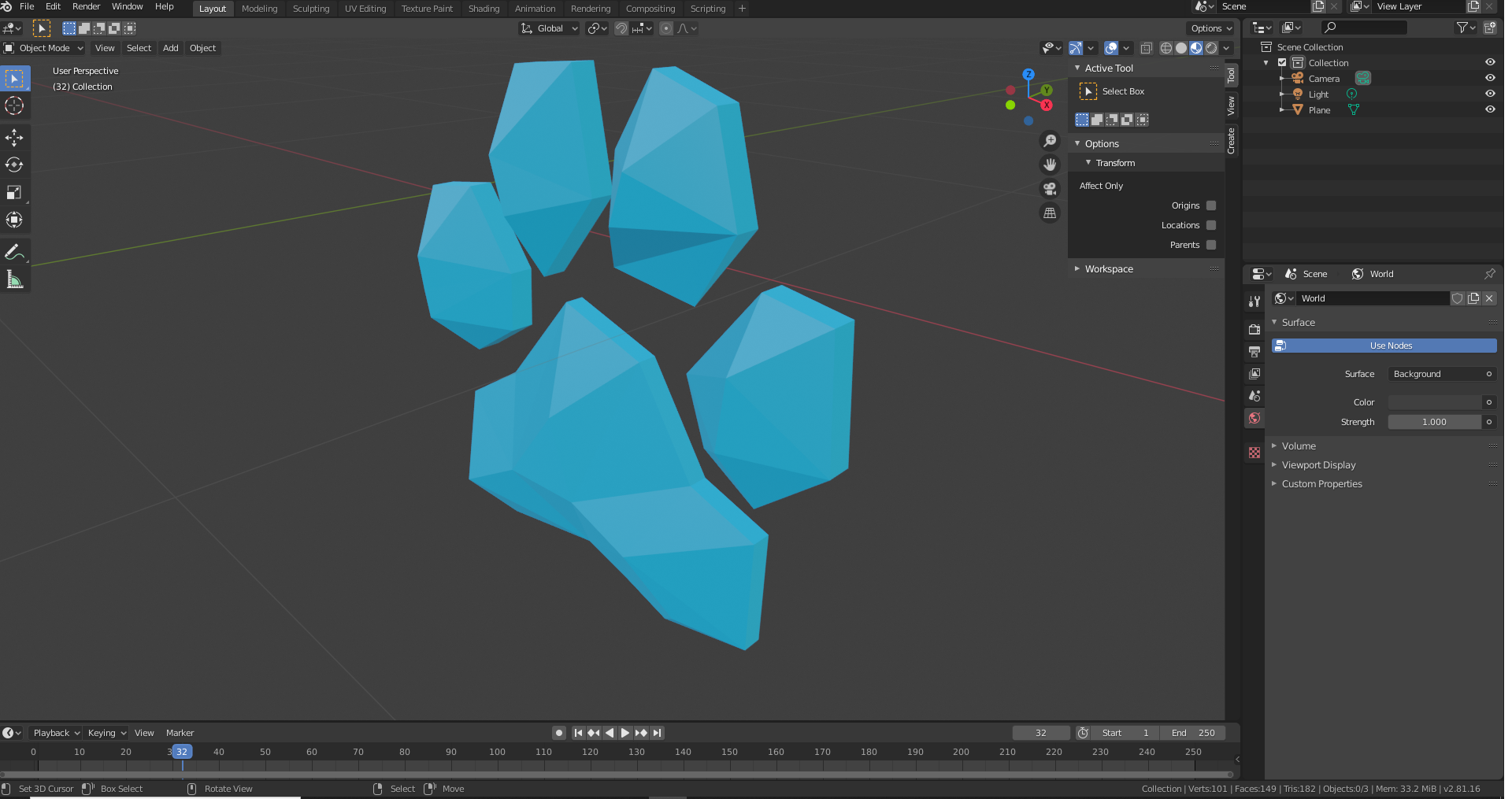
Task: Open the Render menu
Action: coord(86,6)
